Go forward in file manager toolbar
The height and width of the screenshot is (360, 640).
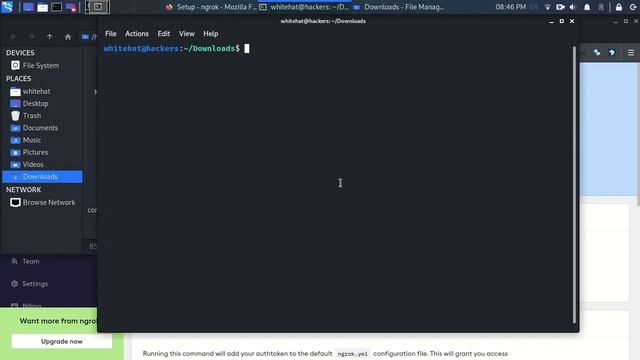click(31, 37)
